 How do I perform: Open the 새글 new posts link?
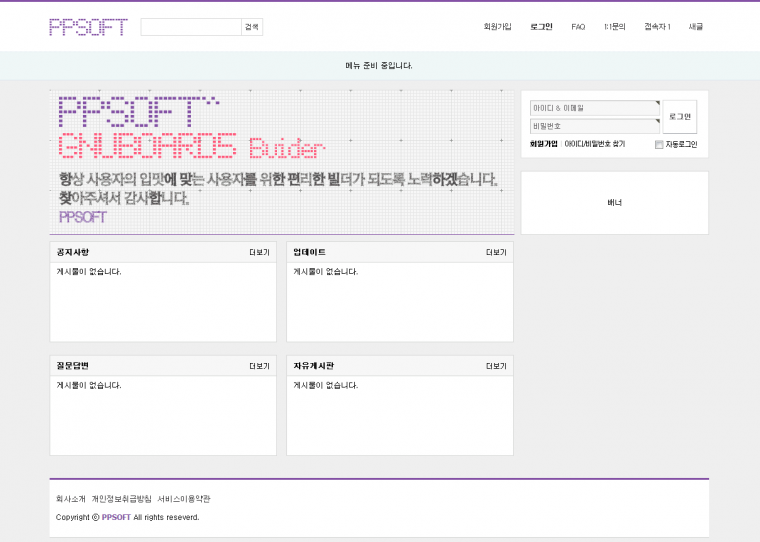point(695,27)
